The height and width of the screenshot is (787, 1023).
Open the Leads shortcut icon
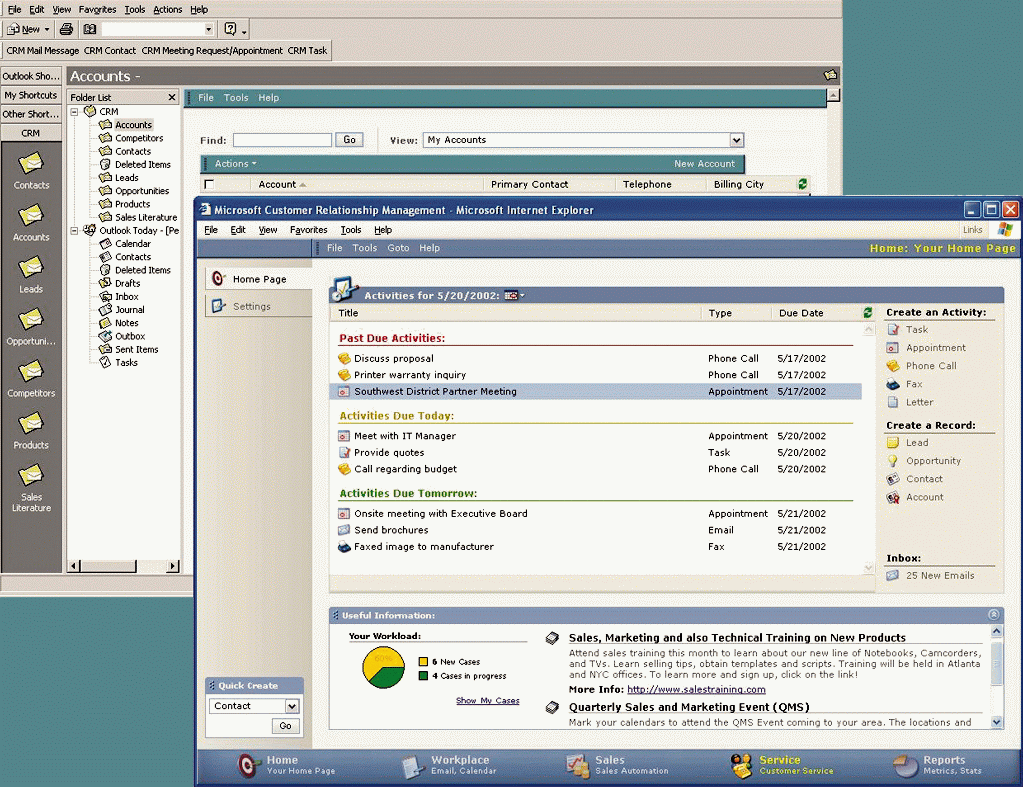pyautogui.click(x=31, y=267)
